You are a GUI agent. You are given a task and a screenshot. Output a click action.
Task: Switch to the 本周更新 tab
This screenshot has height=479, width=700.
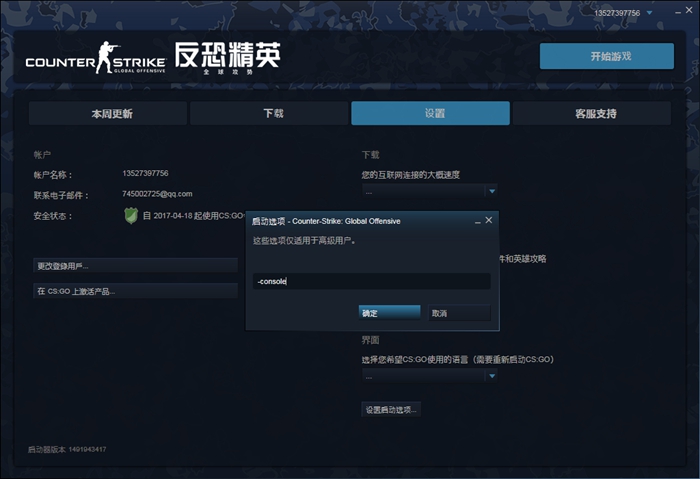106,113
